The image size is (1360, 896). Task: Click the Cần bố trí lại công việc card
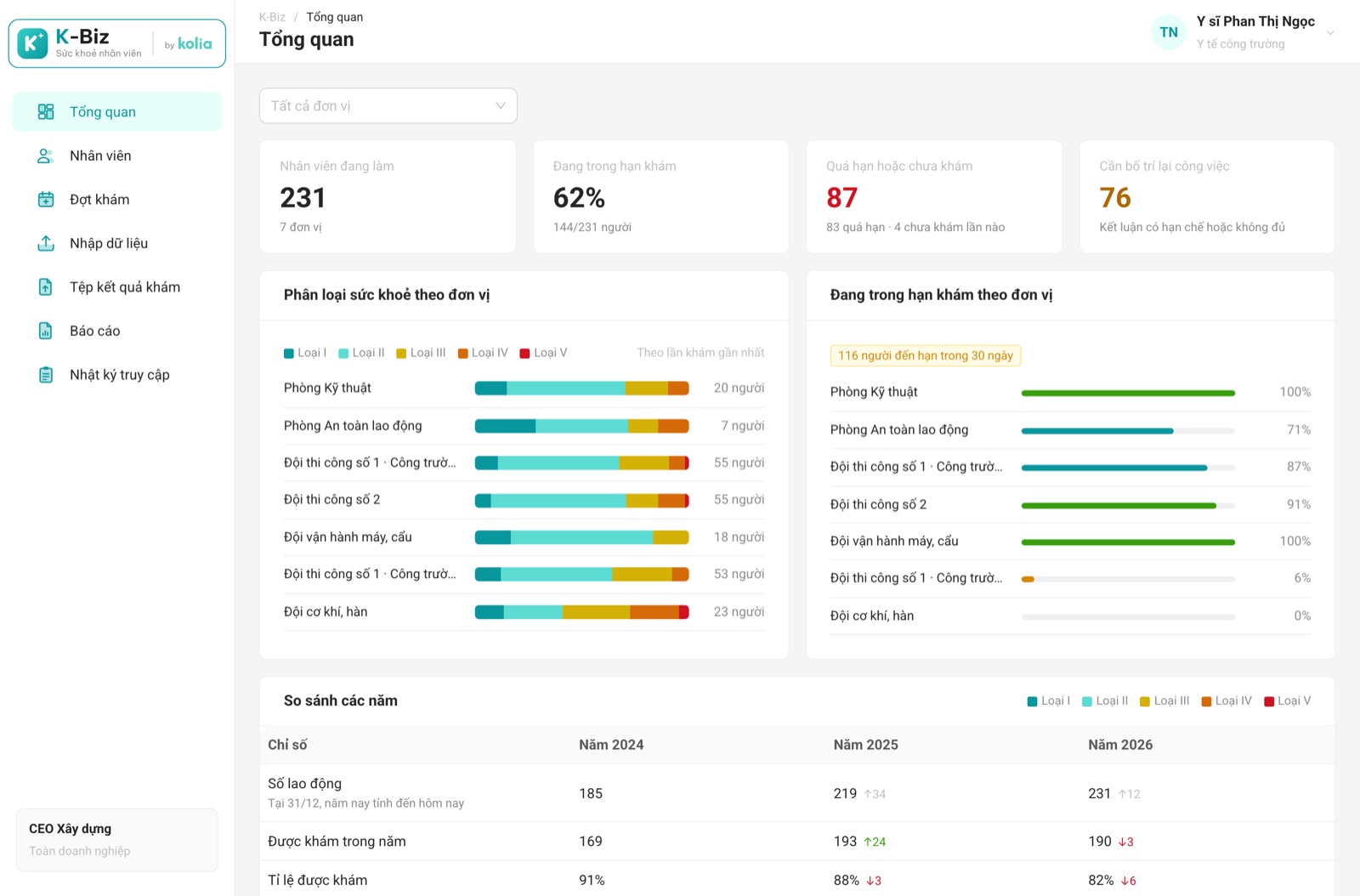point(1207,197)
